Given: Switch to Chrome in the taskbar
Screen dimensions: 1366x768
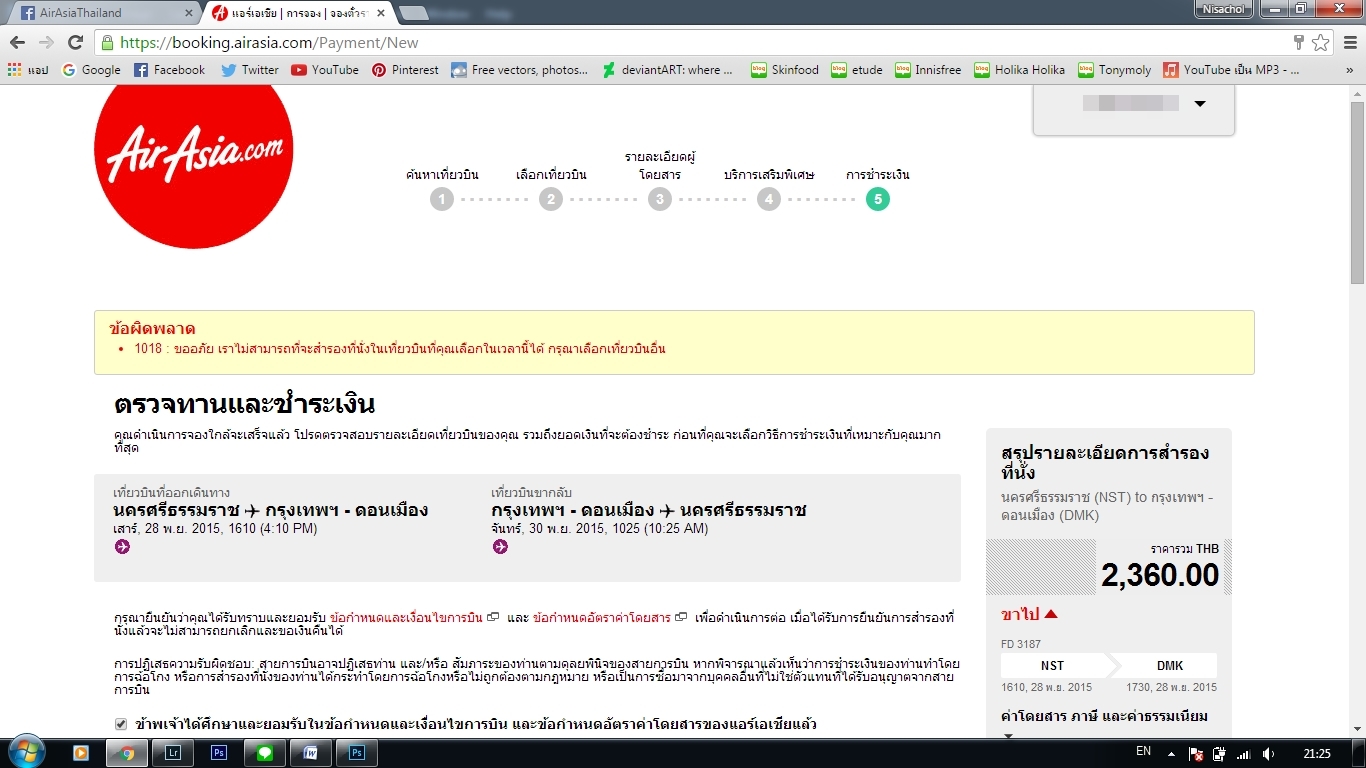Looking at the screenshot, I should coord(127,753).
